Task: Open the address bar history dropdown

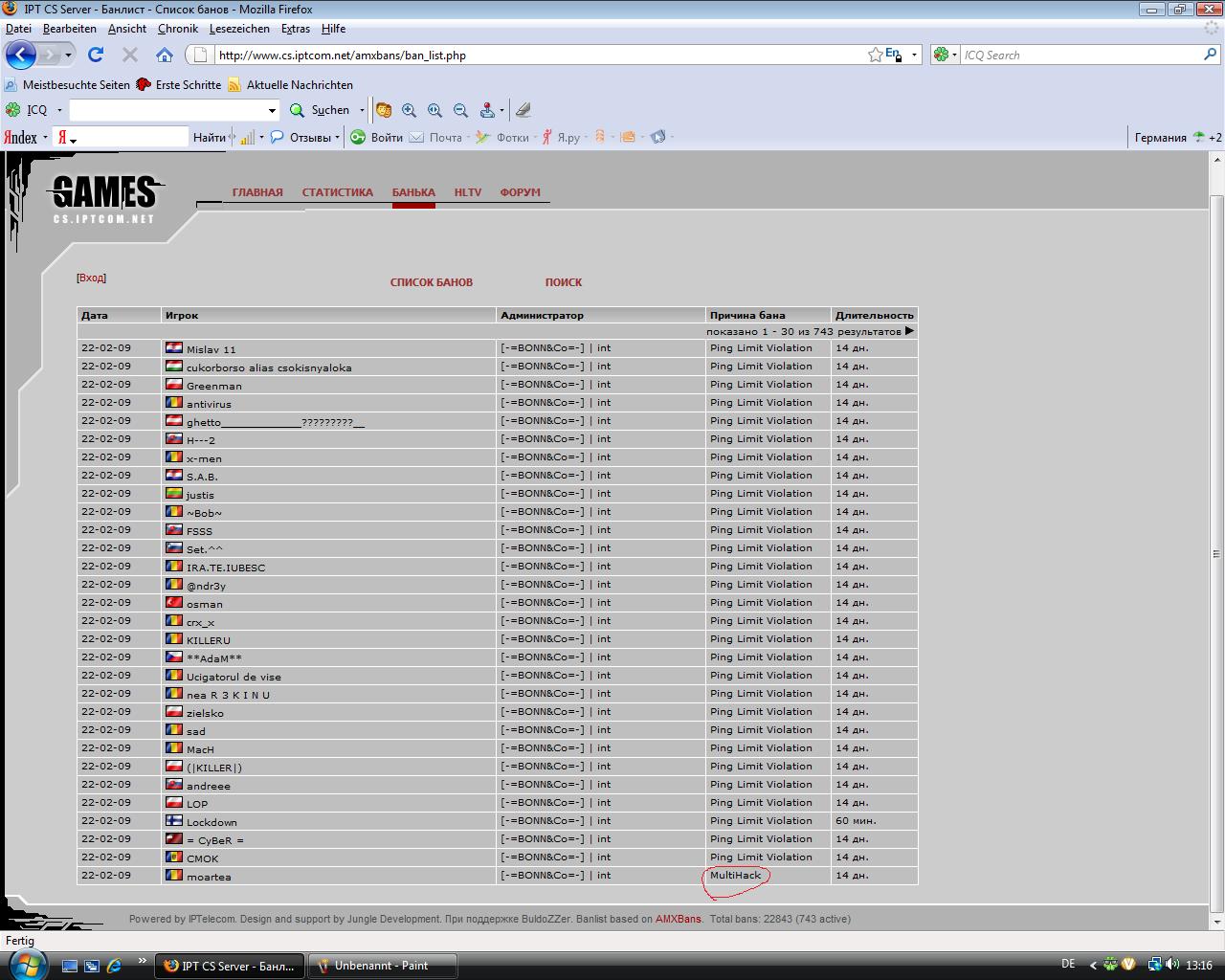Action: tap(914, 55)
